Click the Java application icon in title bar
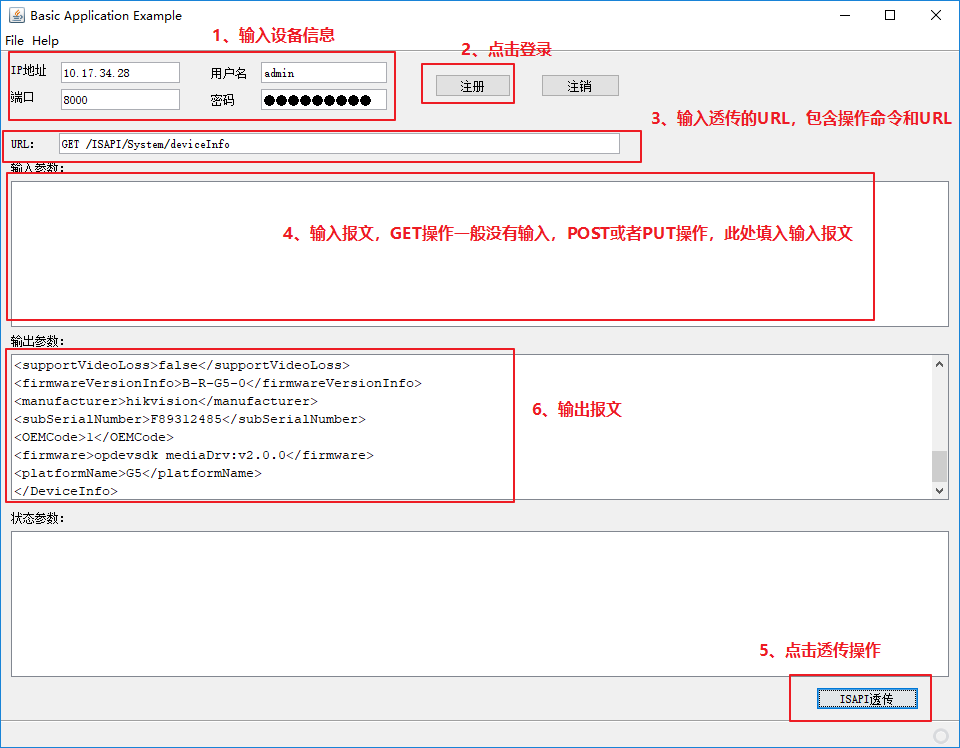 tap(15, 15)
